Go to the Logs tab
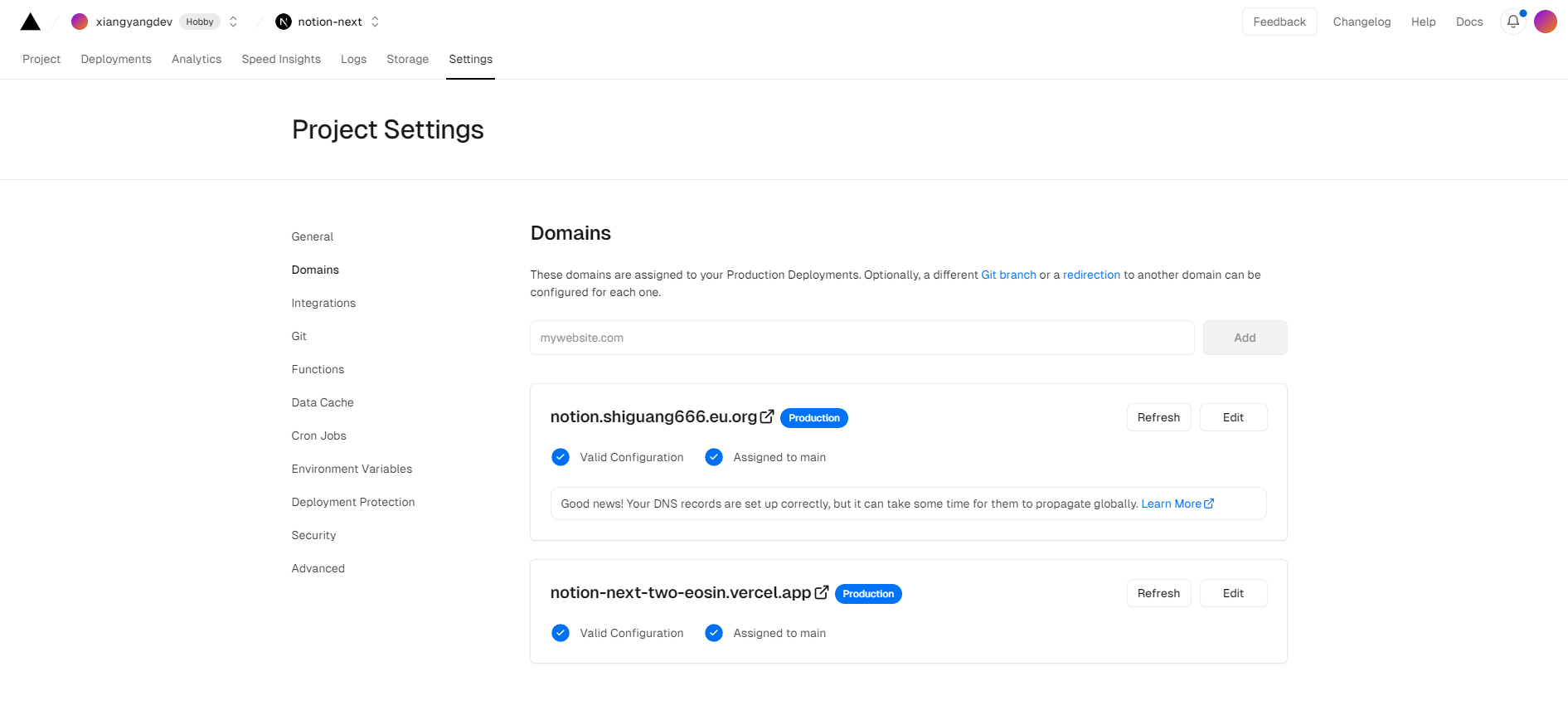Viewport: 1568px width, 725px height. point(353,59)
